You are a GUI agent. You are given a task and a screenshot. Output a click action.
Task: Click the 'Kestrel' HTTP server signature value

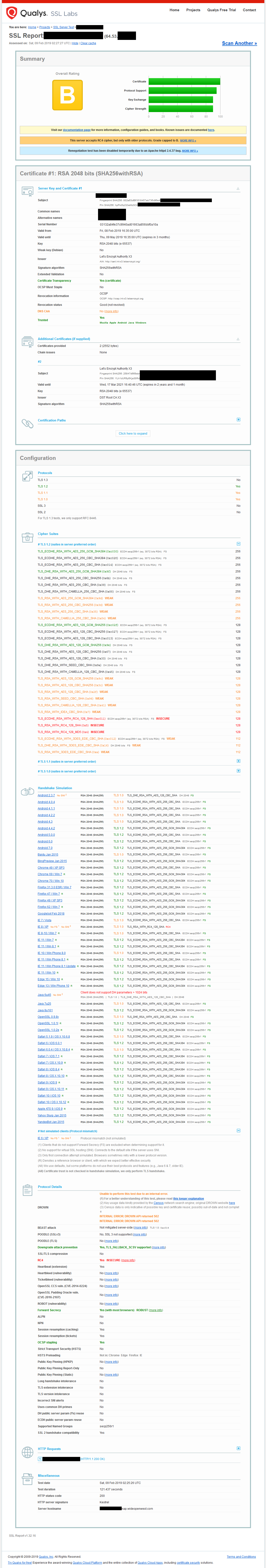click(104, 1503)
